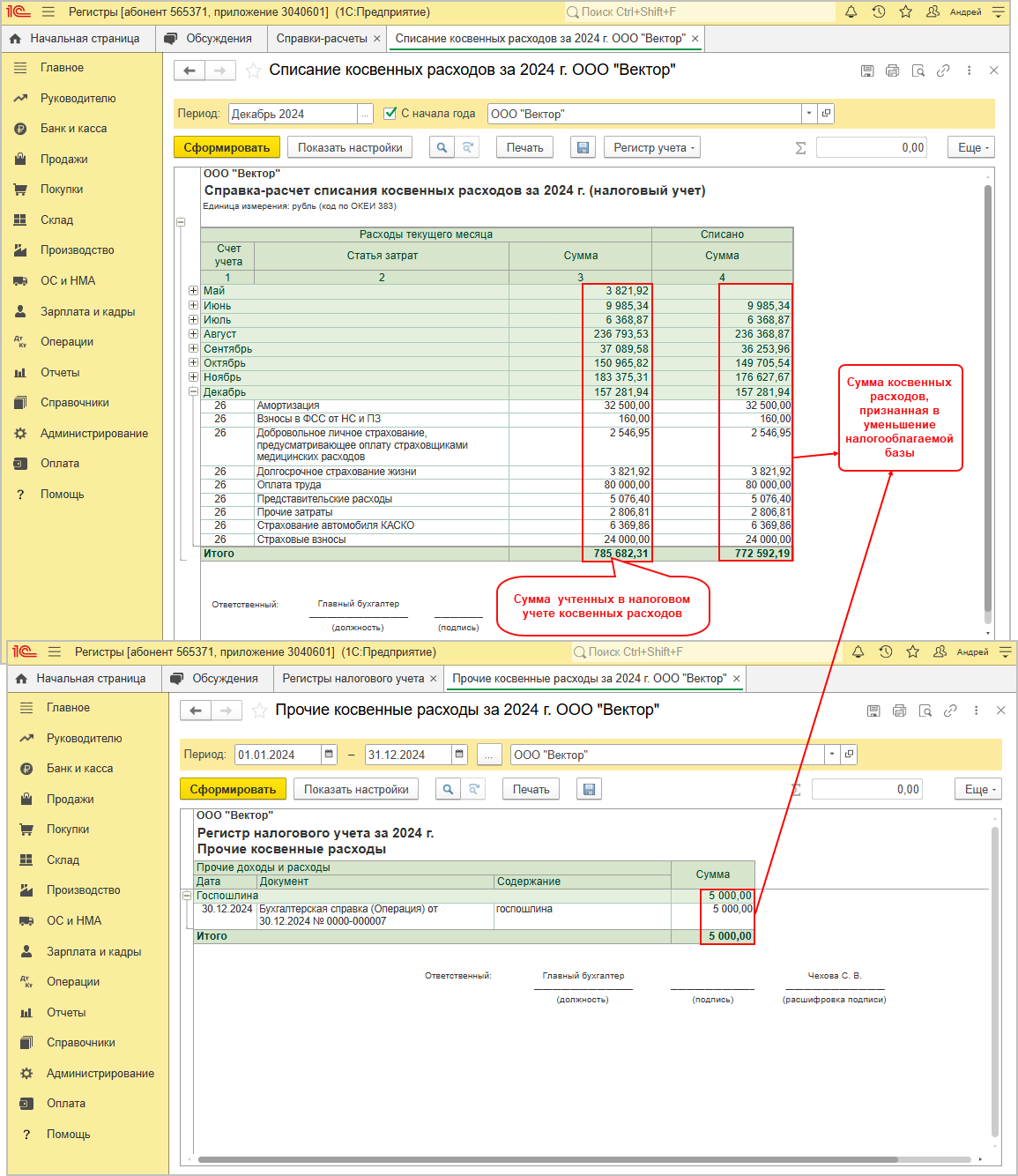This screenshot has width=1018, height=1176.
Task: Go back arrow in top report window
Action: click(189, 71)
